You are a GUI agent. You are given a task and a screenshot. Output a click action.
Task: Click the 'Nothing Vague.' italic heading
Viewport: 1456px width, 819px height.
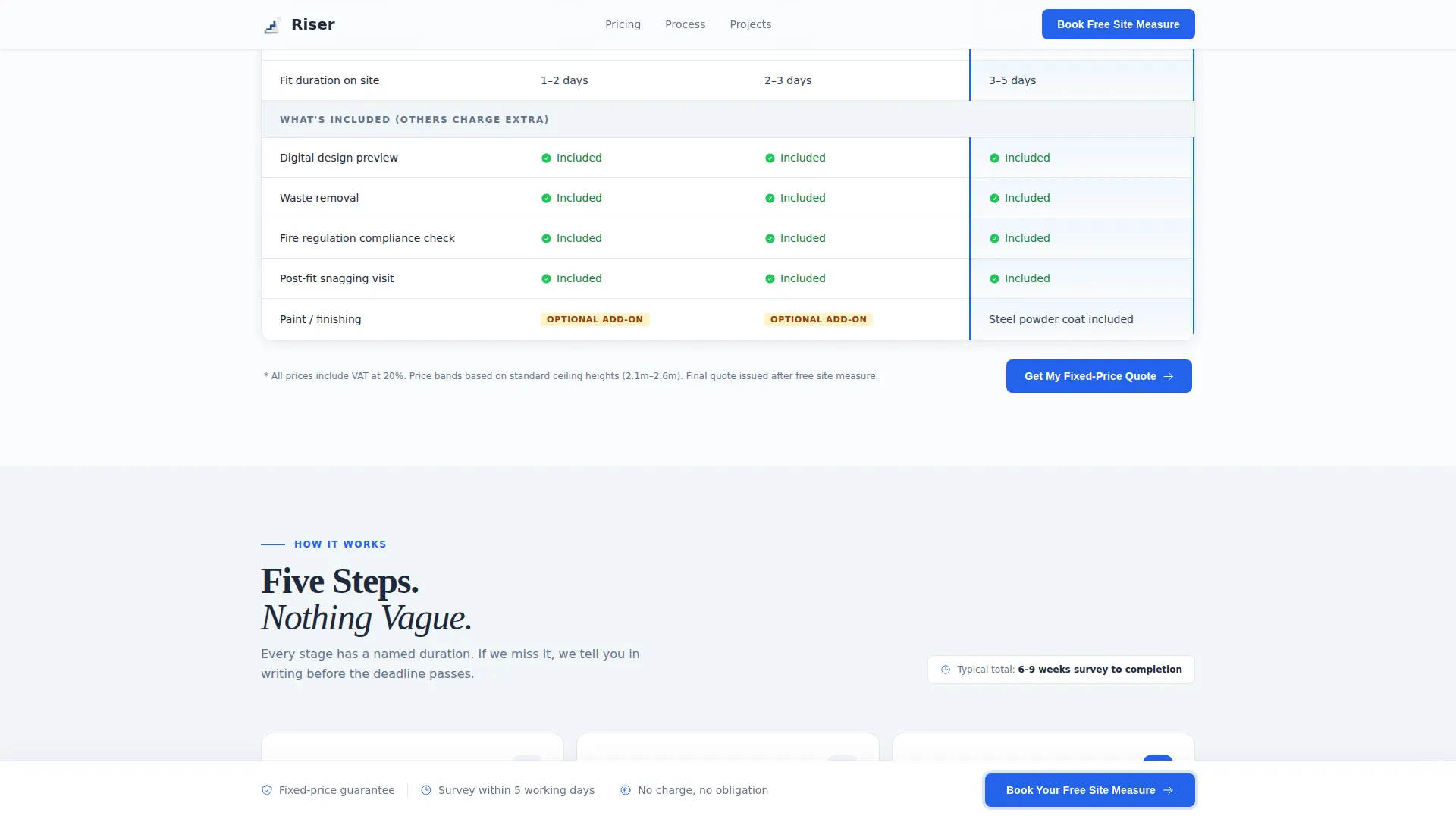click(366, 618)
